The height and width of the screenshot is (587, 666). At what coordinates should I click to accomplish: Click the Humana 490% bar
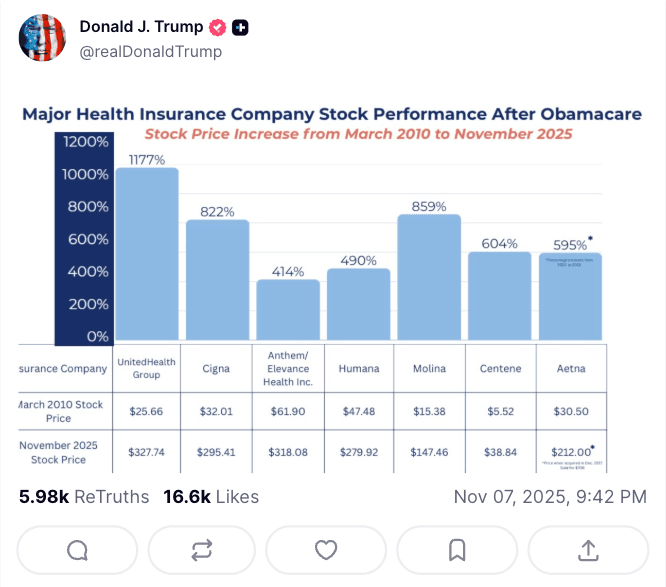(x=358, y=305)
